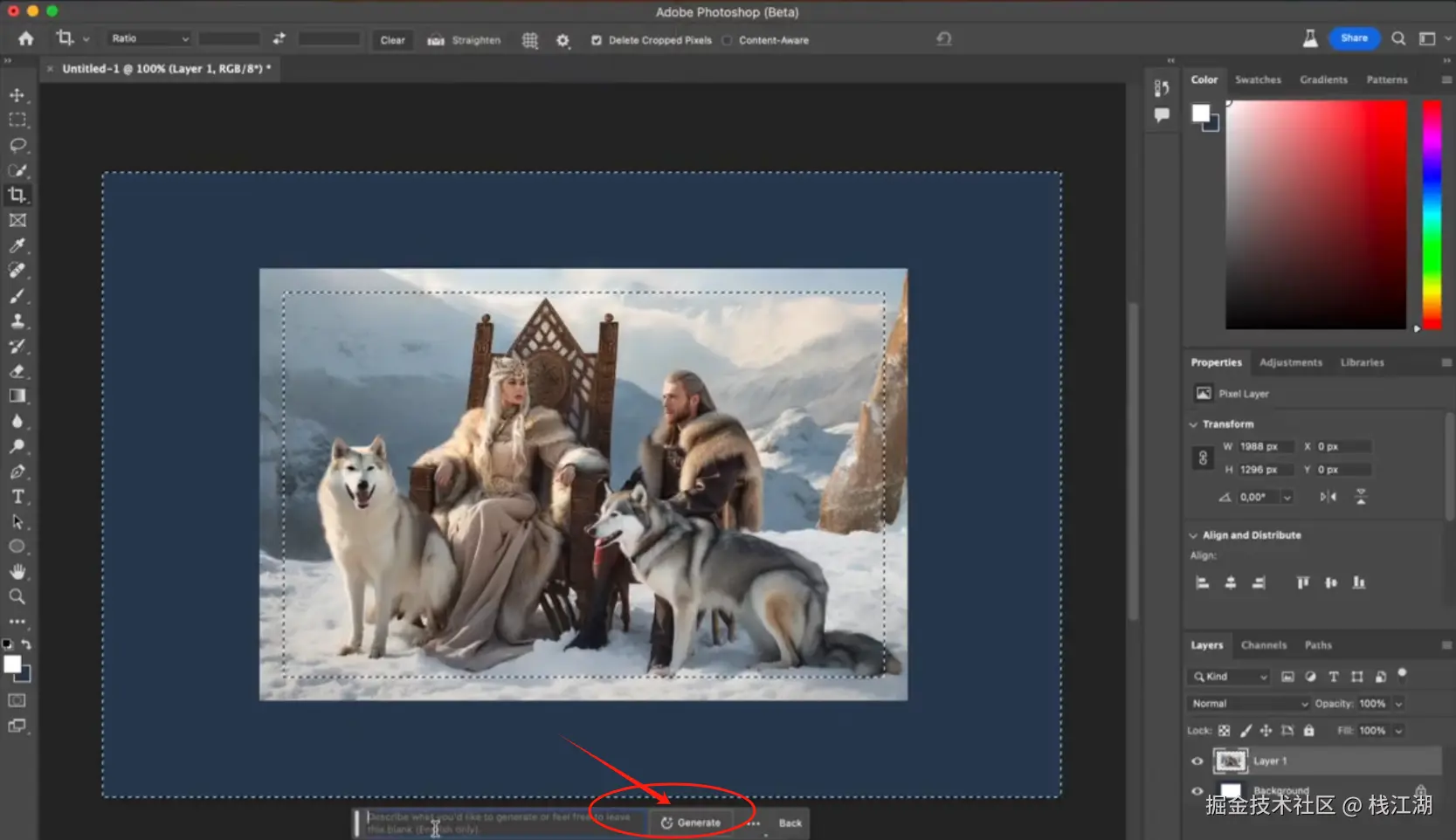
Task: Select the Rectangular Marquee tool
Action: tap(17, 120)
